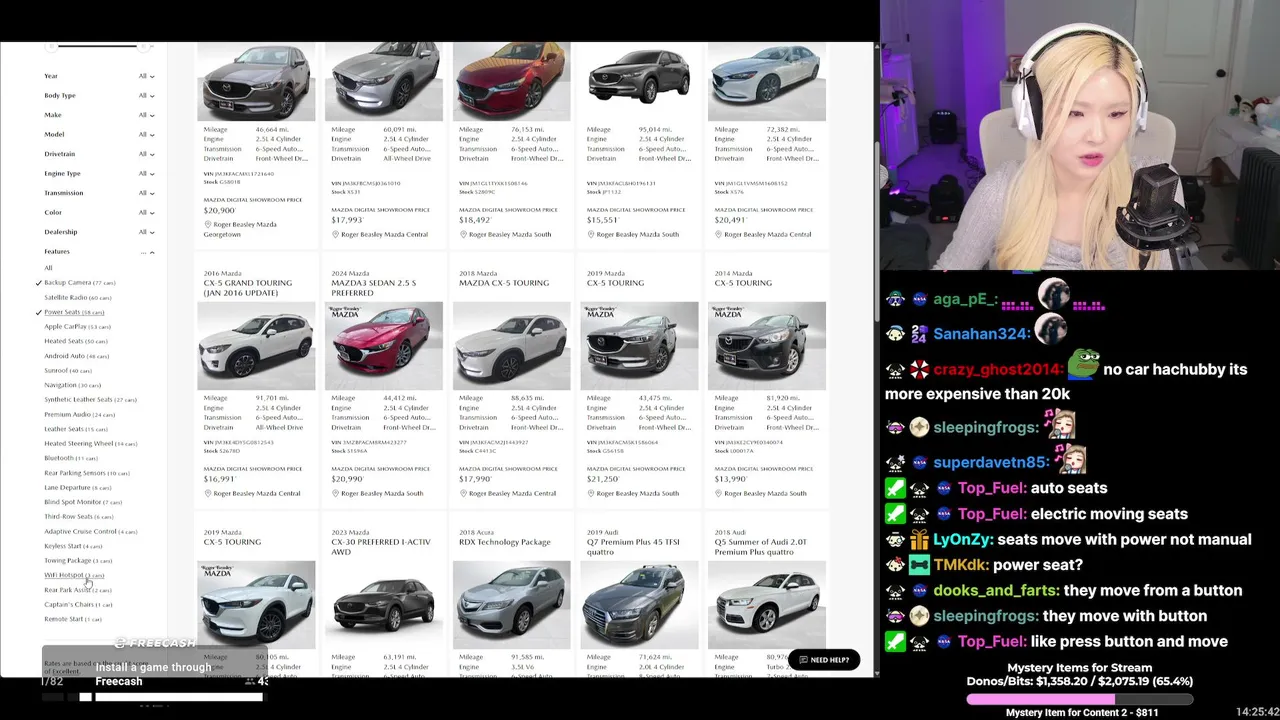Viewport: 1280px width, 720px height.
Task: Click the location pin on the $15,551 listing
Action: tap(592, 234)
